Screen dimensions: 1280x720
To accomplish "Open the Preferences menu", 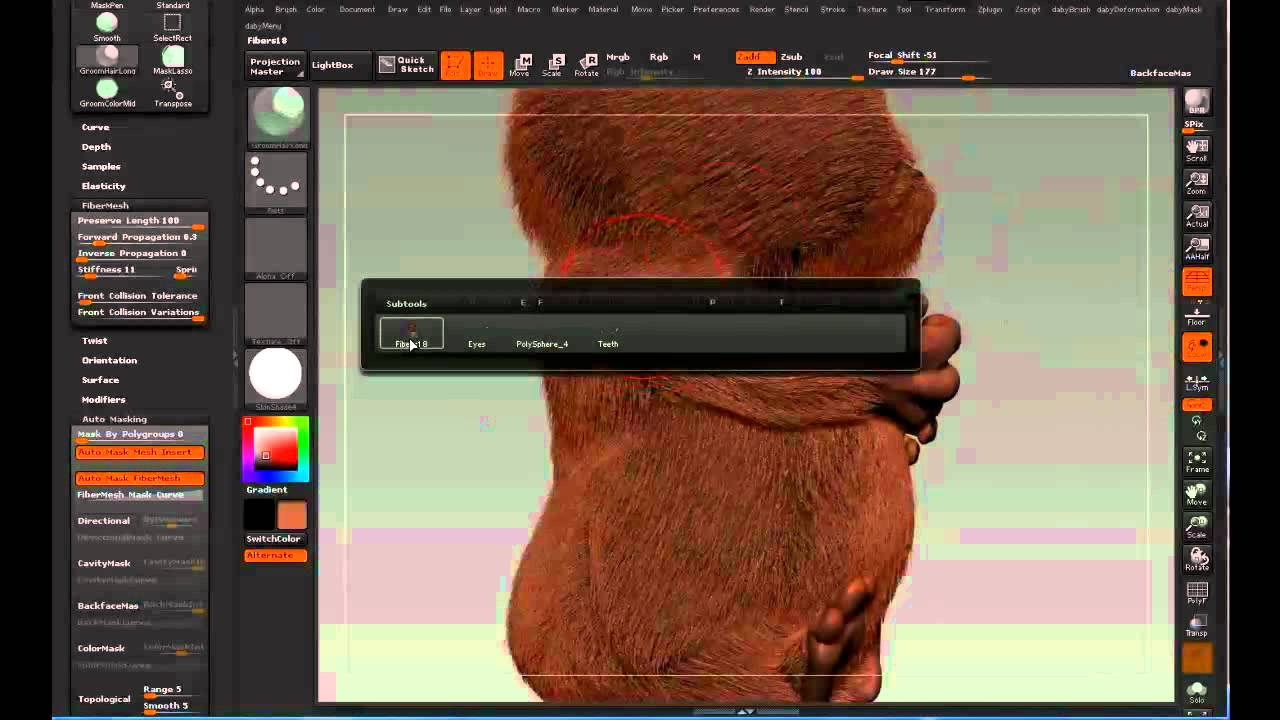I will (716, 9).
